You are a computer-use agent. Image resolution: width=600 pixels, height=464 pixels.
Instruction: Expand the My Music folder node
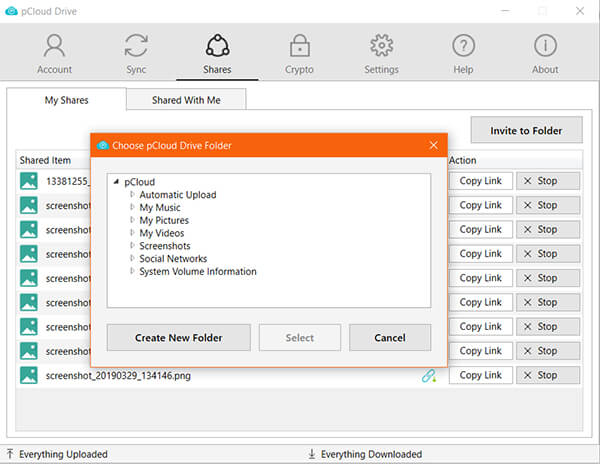pos(132,207)
